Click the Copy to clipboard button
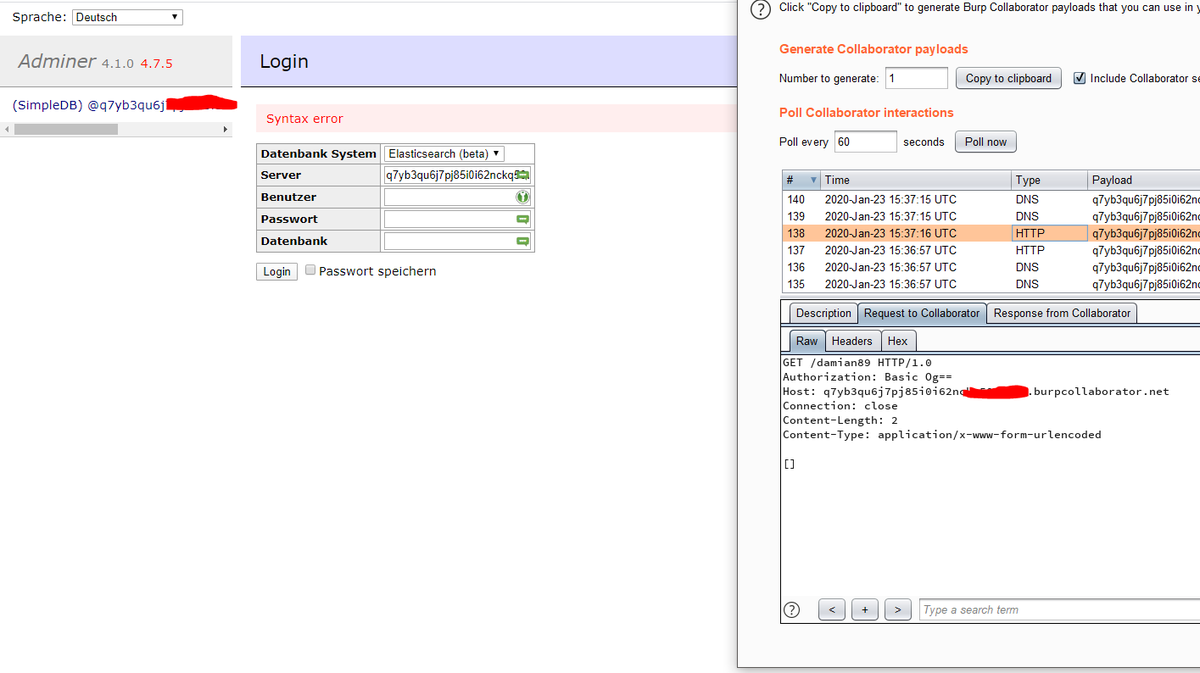The image size is (1200, 673). (x=1008, y=78)
